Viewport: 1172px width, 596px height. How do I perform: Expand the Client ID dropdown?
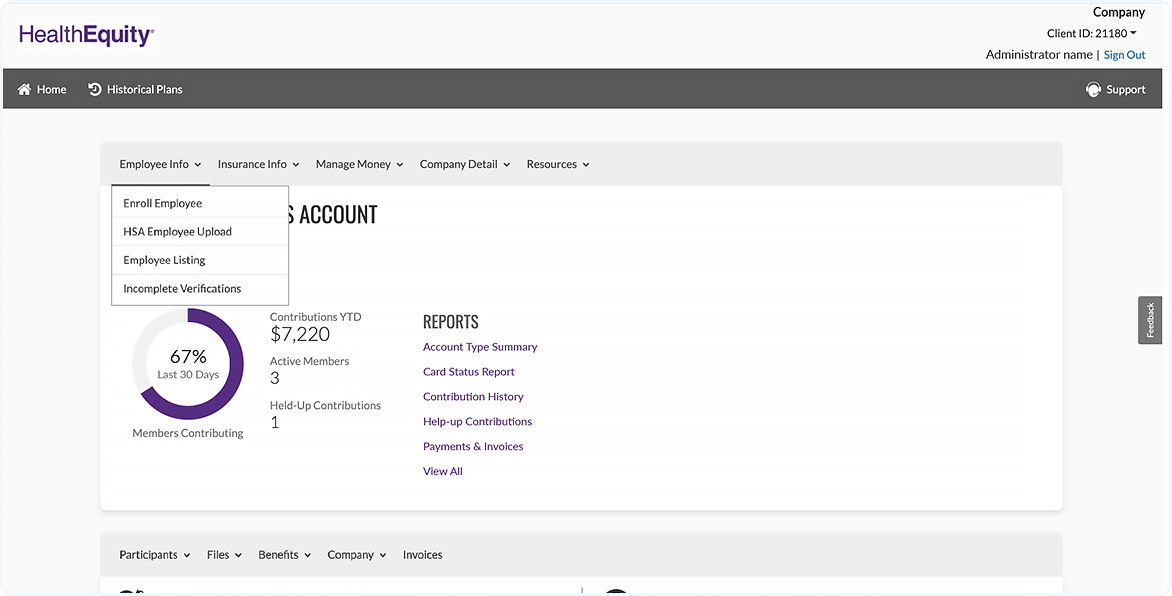(1091, 33)
